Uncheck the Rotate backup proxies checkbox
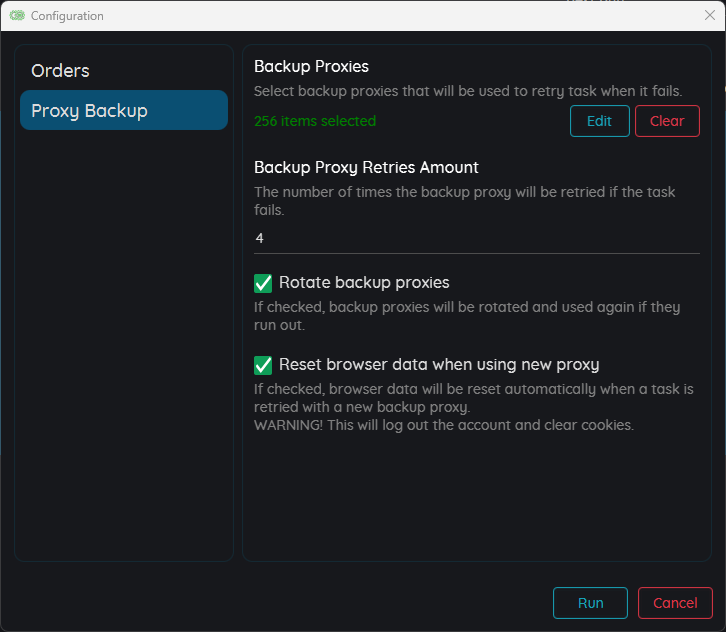This screenshot has width=726, height=632. 263,283
